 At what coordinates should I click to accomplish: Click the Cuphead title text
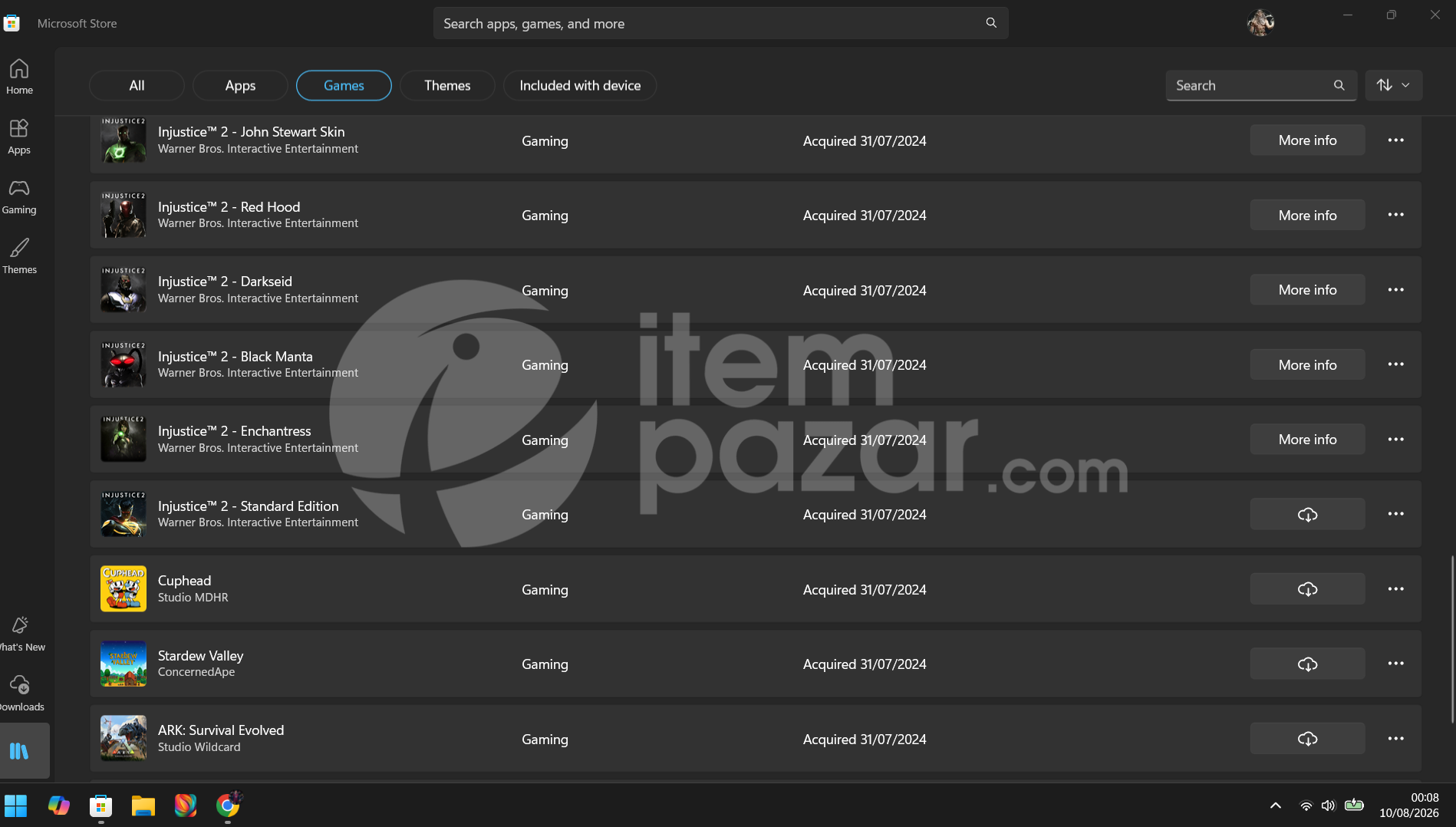(x=184, y=581)
